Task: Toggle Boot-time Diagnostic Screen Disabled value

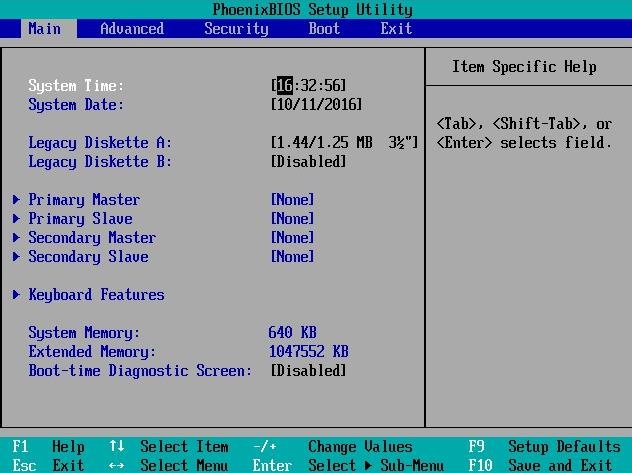Action: coord(308,370)
